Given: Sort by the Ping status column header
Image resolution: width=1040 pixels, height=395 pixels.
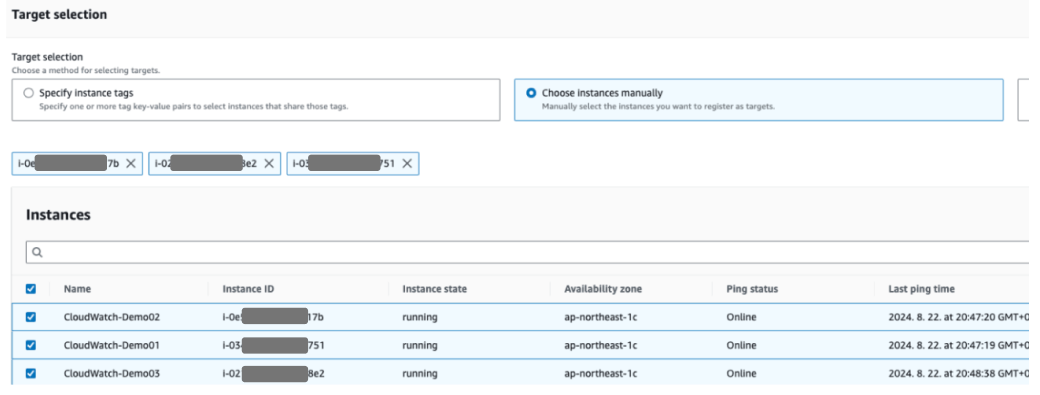Looking at the screenshot, I should pyautogui.click(x=752, y=289).
